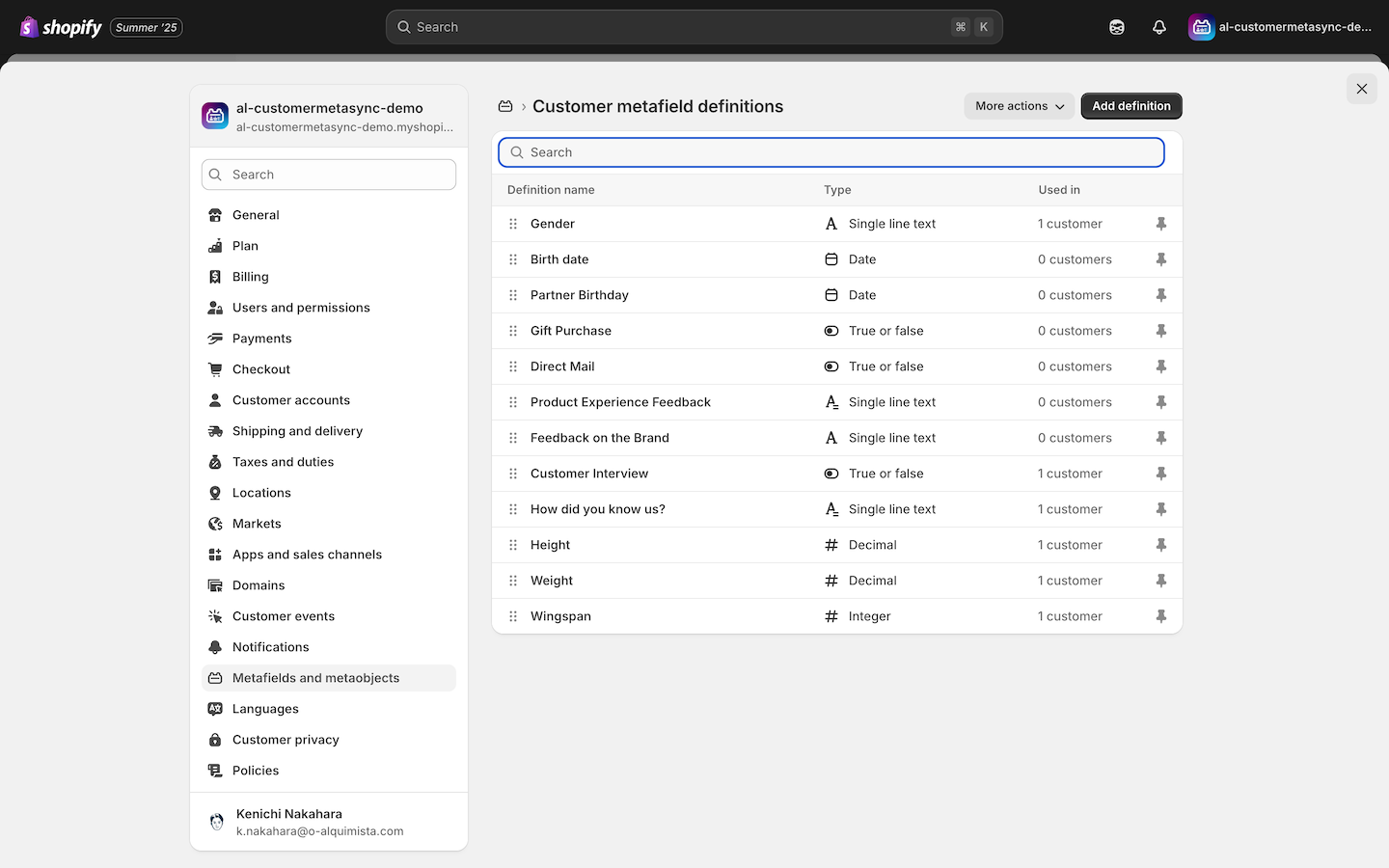Open Policies settings
This screenshot has width=1389, height=868.
click(x=329, y=771)
